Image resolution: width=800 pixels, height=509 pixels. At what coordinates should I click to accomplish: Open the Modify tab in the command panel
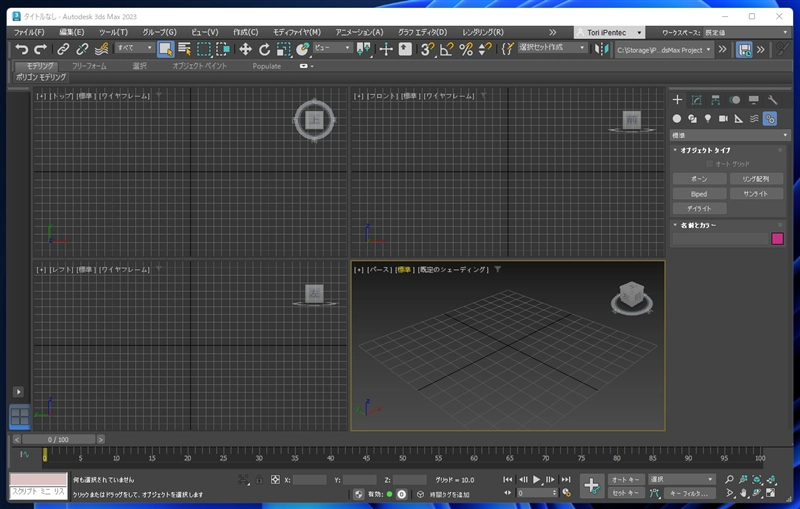pos(696,100)
